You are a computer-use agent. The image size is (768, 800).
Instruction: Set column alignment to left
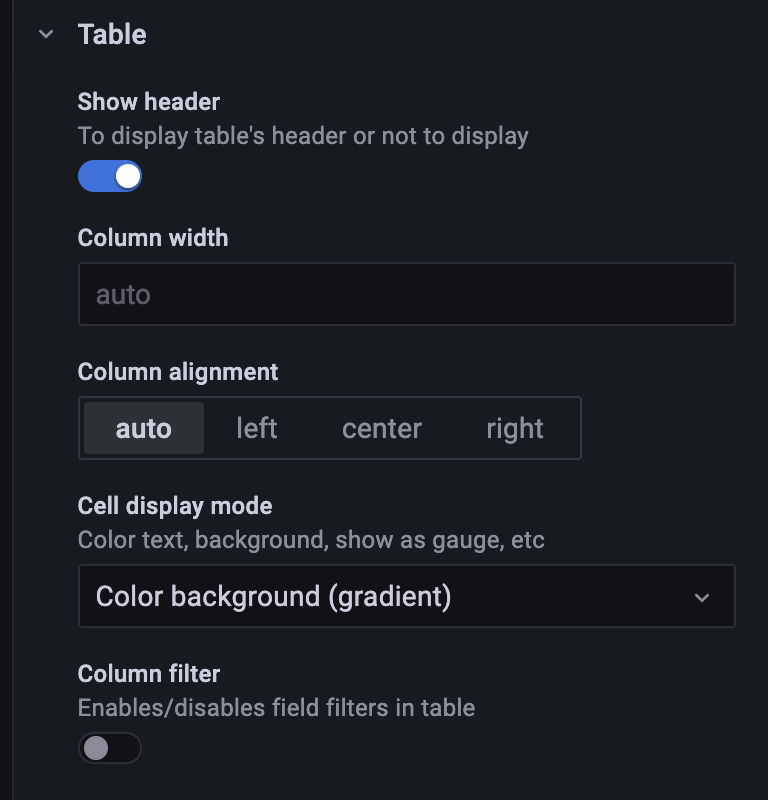click(257, 429)
